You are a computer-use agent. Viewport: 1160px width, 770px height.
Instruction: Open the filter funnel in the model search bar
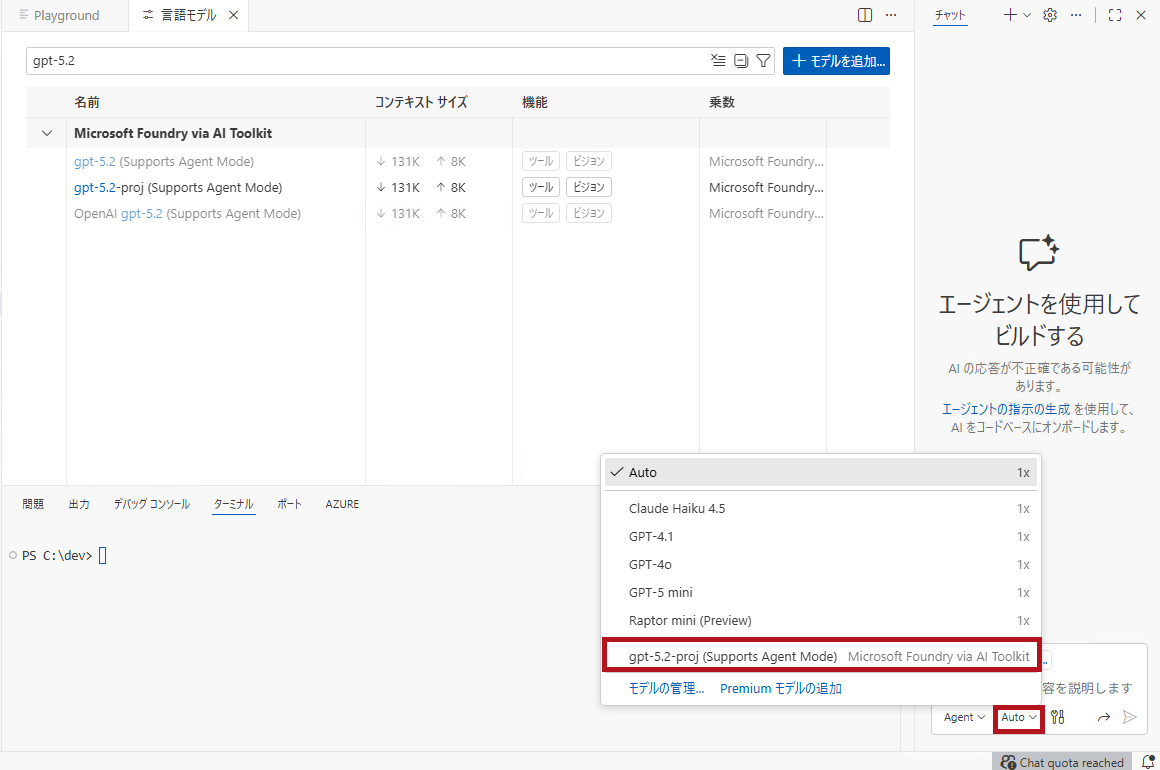tap(763, 60)
